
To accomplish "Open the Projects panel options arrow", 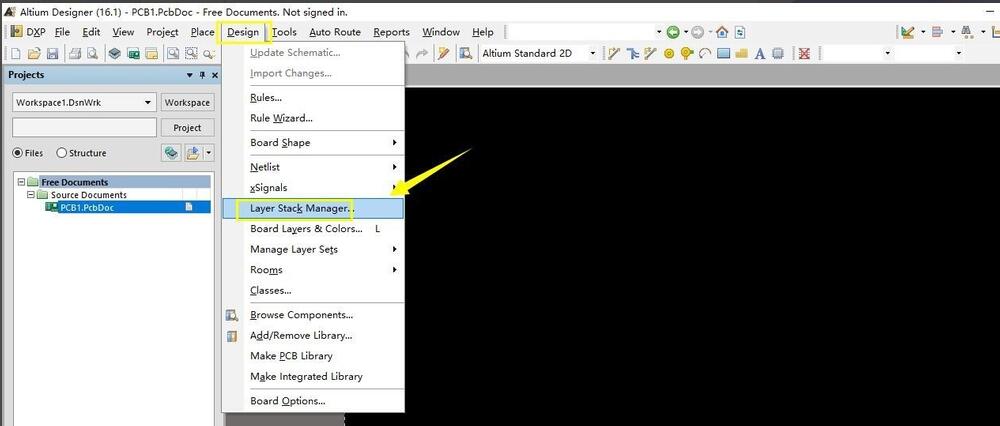I will pyautogui.click(x=189, y=75).
